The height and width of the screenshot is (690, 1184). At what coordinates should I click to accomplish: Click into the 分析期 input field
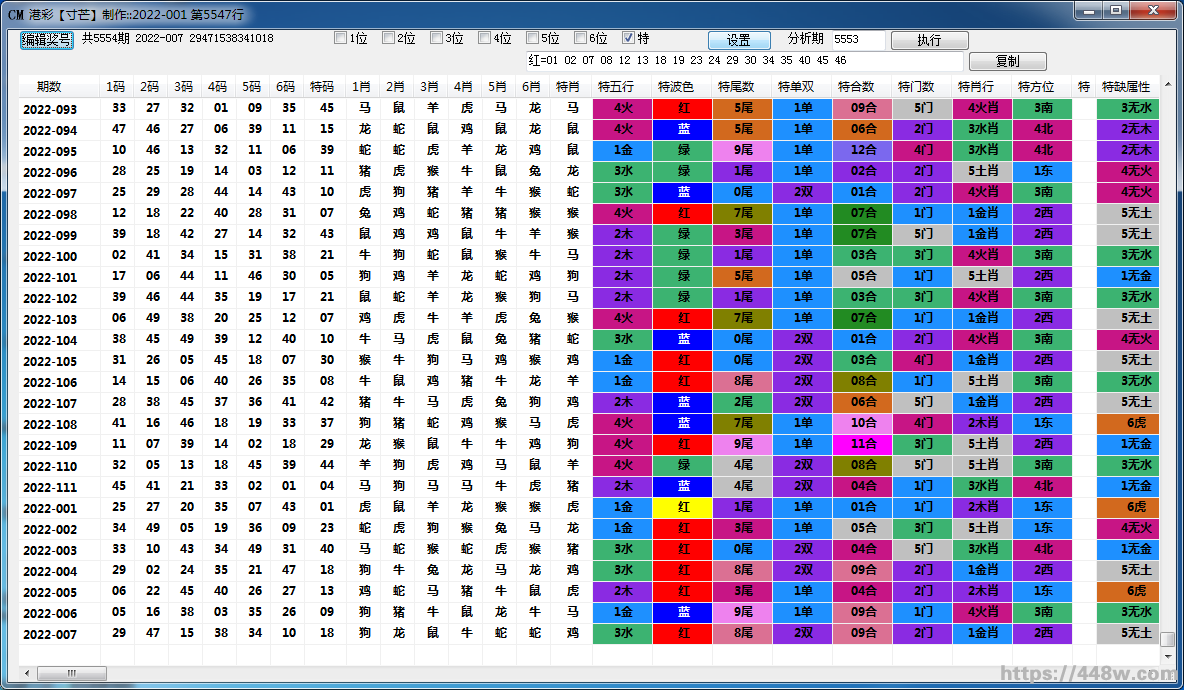click(857, 40)
